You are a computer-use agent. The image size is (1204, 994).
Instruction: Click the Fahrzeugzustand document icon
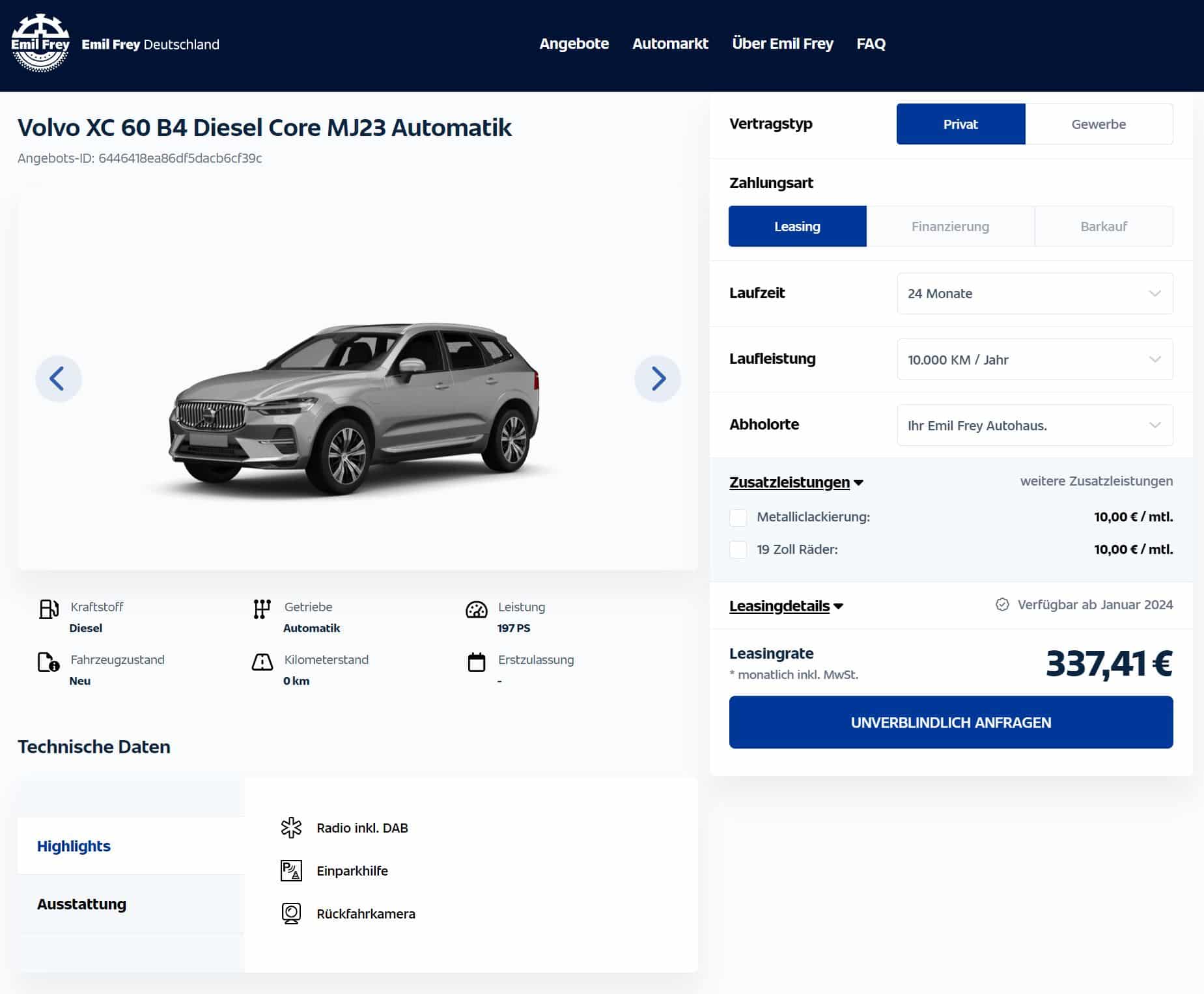click(x=49, y=663)
